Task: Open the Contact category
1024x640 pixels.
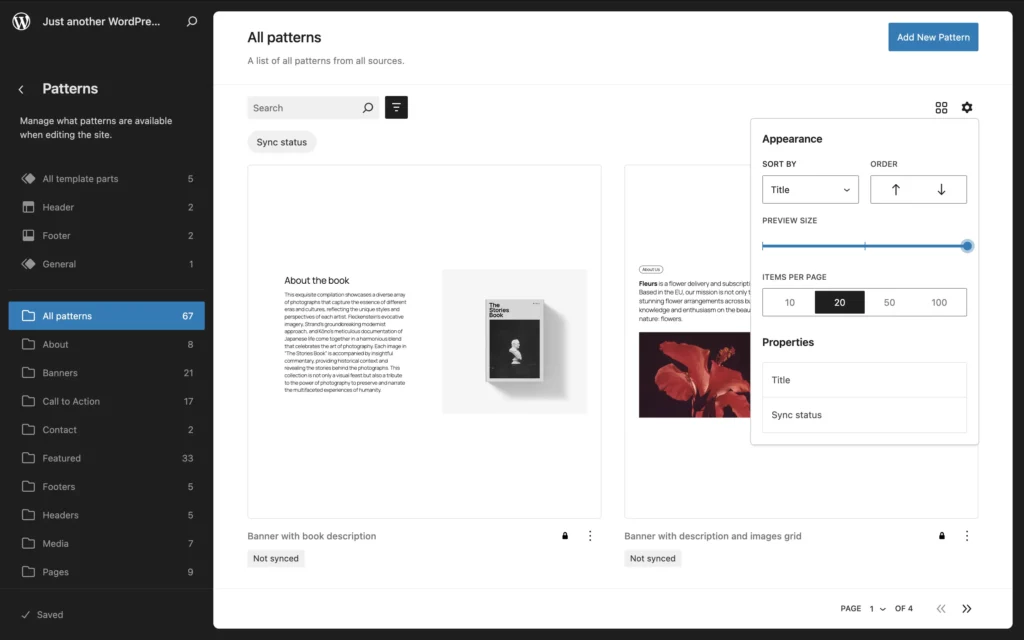Action: (x=106, y=430)
